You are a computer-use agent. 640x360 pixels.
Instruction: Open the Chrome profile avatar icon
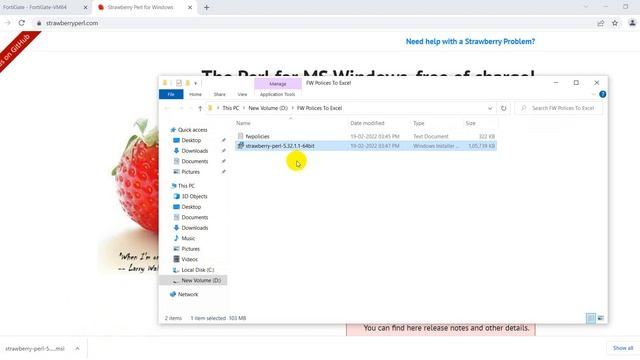(x=632, y=23)
